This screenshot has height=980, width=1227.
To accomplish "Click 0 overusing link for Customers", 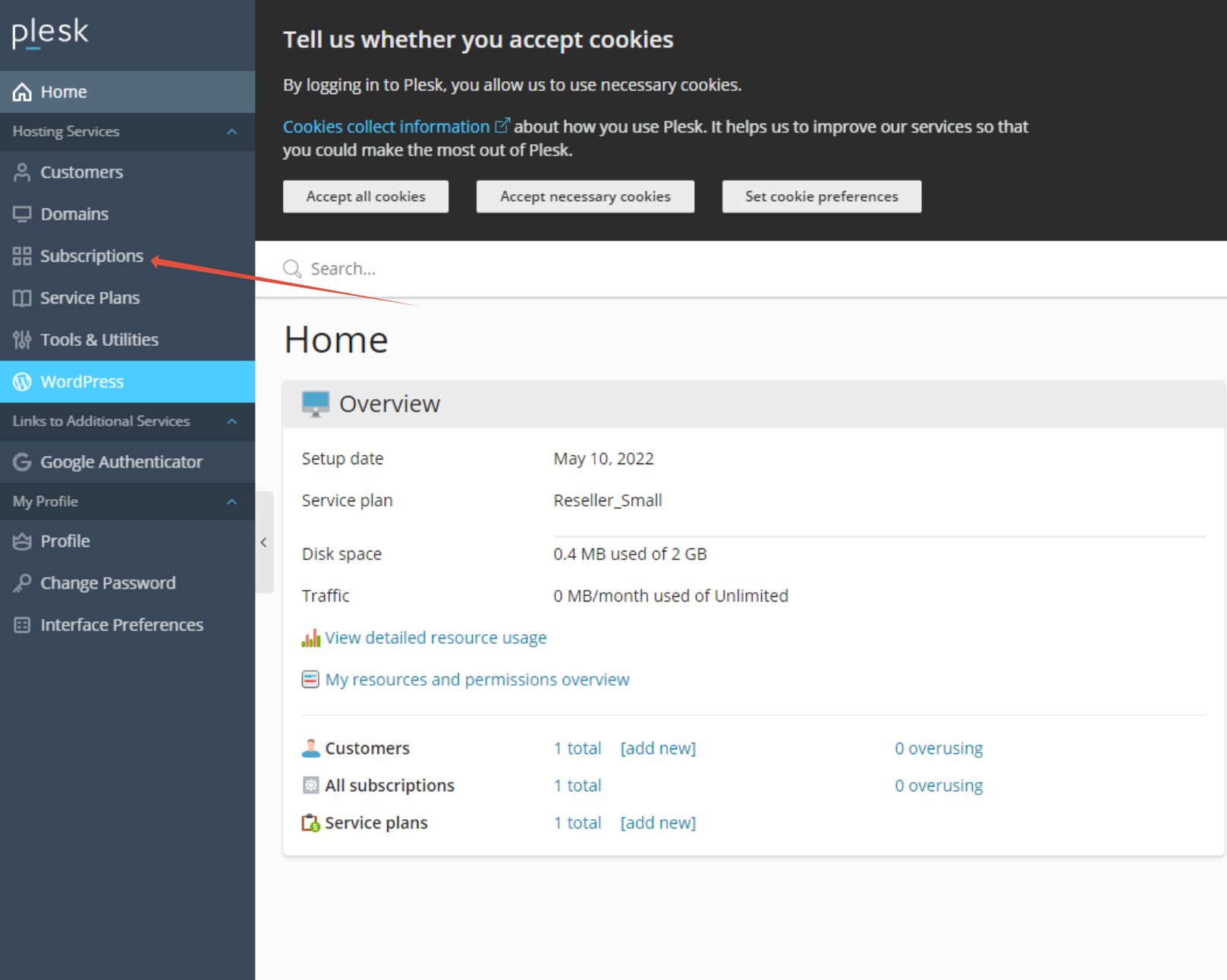I will 939,749.
